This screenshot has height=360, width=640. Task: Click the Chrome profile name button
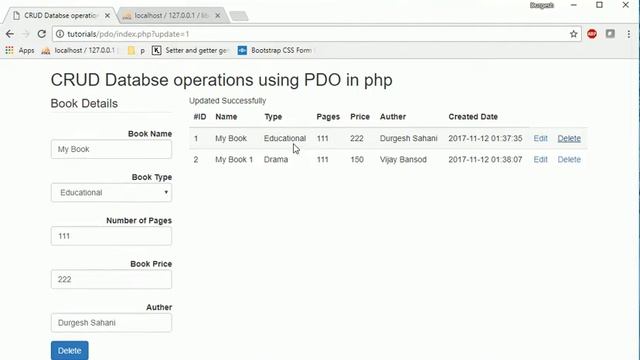coord(542,5)
